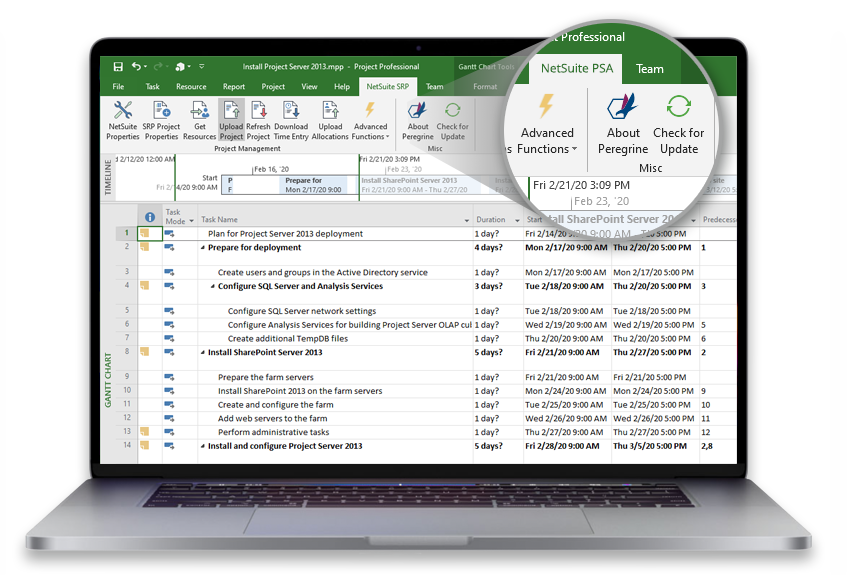The height and width of the screenshot is (575, 856).
Task: Click 'Prepare the farm servers' task name
Action: tap(265, 377)
